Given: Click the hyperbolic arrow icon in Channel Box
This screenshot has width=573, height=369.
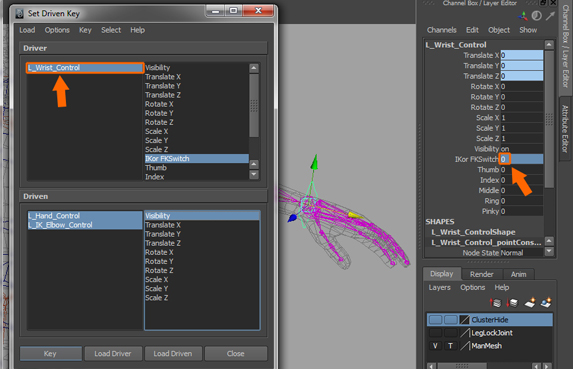Looking at the screenshot, I should [x=550, y=16].
